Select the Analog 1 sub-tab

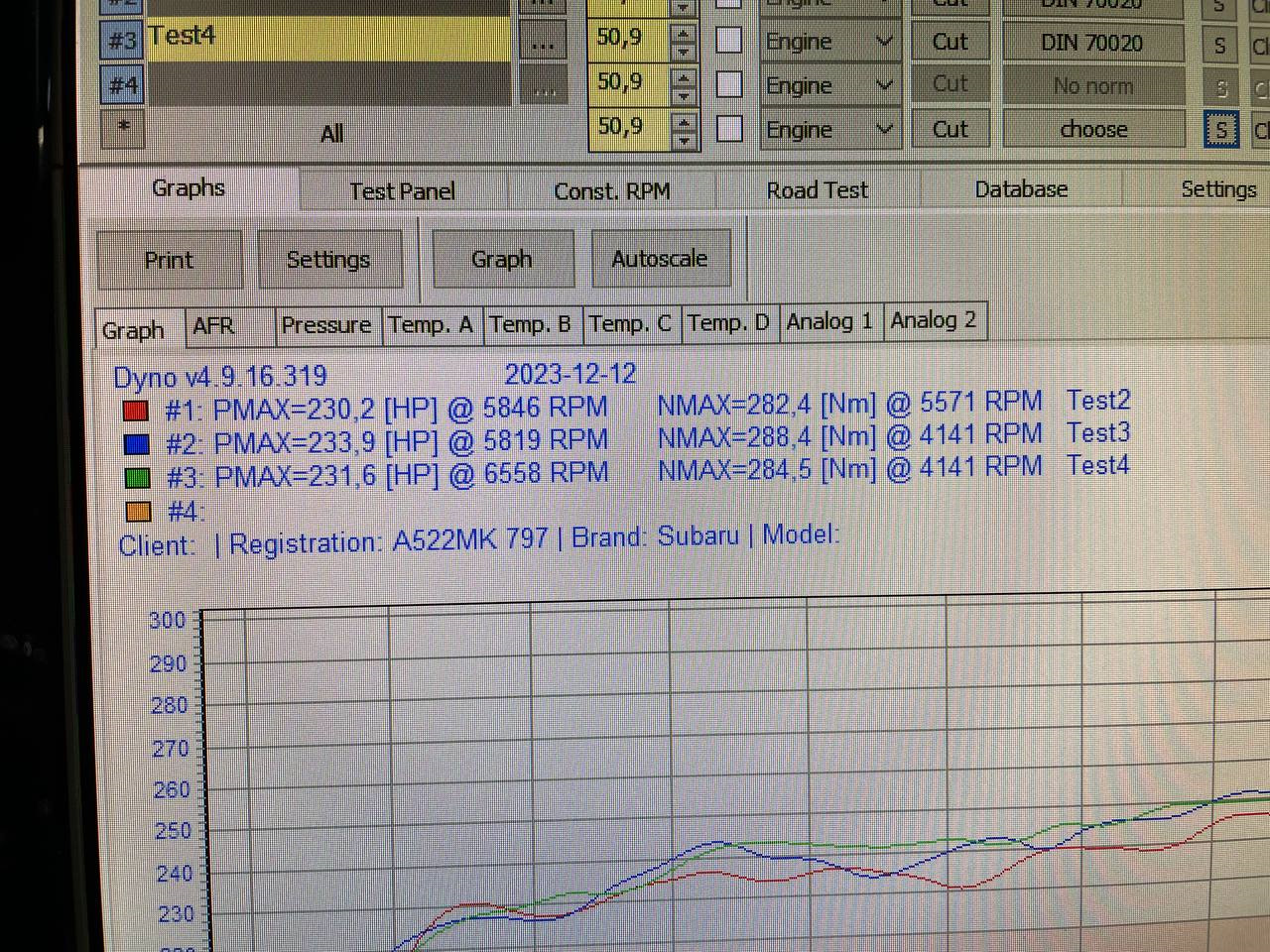click(x=830, y=321)
